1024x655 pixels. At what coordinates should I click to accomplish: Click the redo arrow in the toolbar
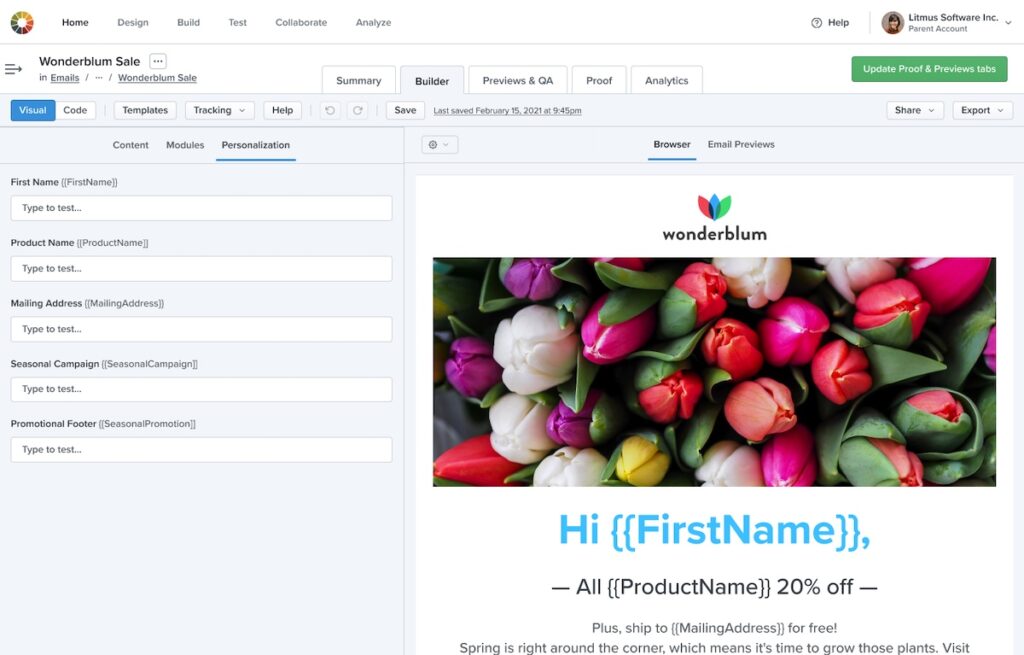358,110
